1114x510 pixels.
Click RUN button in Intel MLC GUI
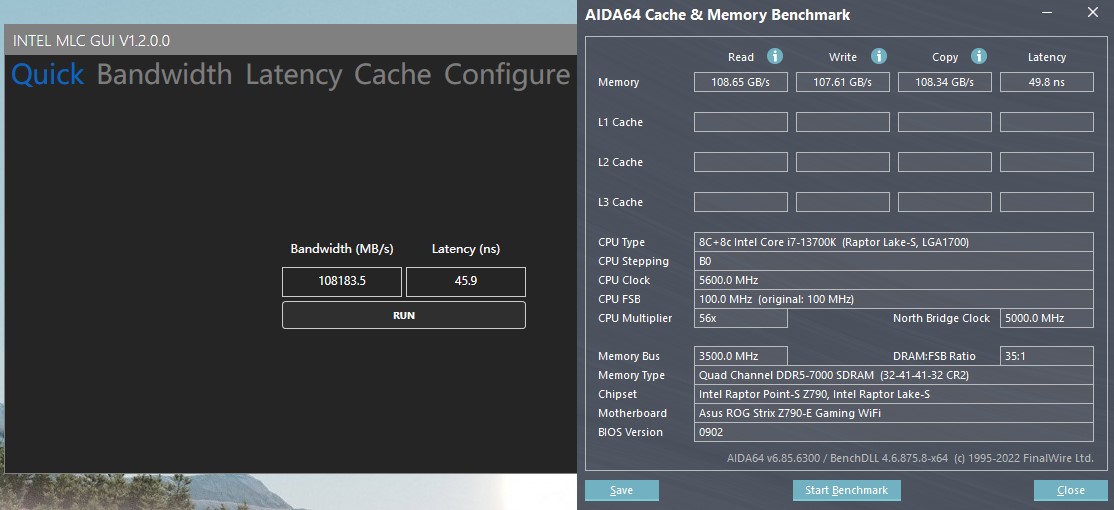[x=404, y=315]
